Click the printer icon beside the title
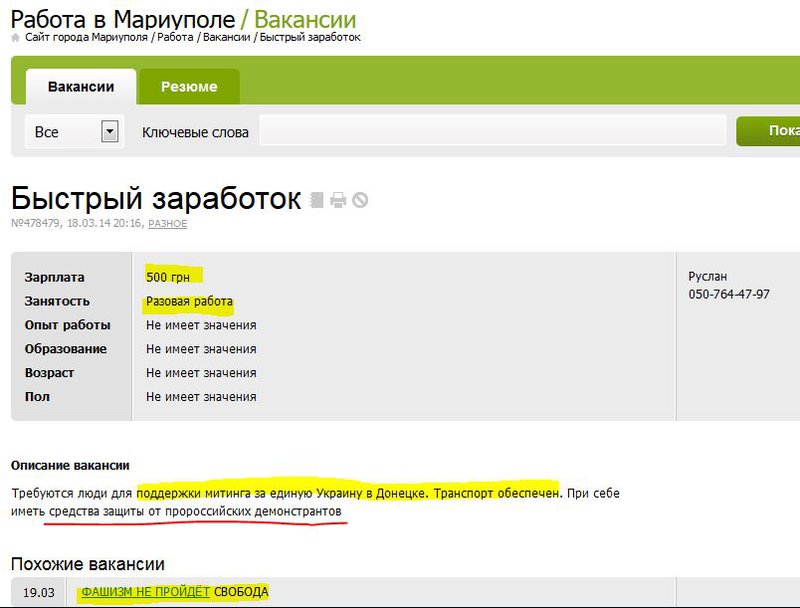The image size is (800, 608). point(338,200)
